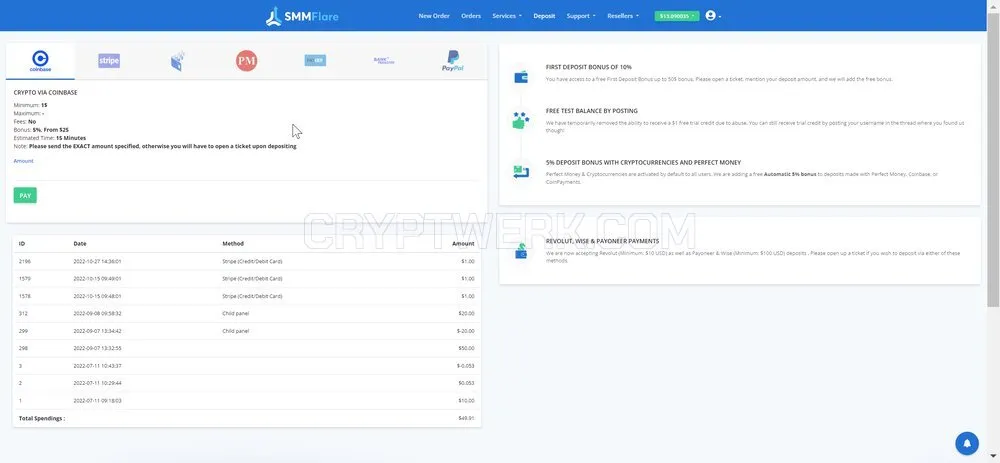Click the SMMFlare logo
The image size is (1000, 463).
point(302,16)
